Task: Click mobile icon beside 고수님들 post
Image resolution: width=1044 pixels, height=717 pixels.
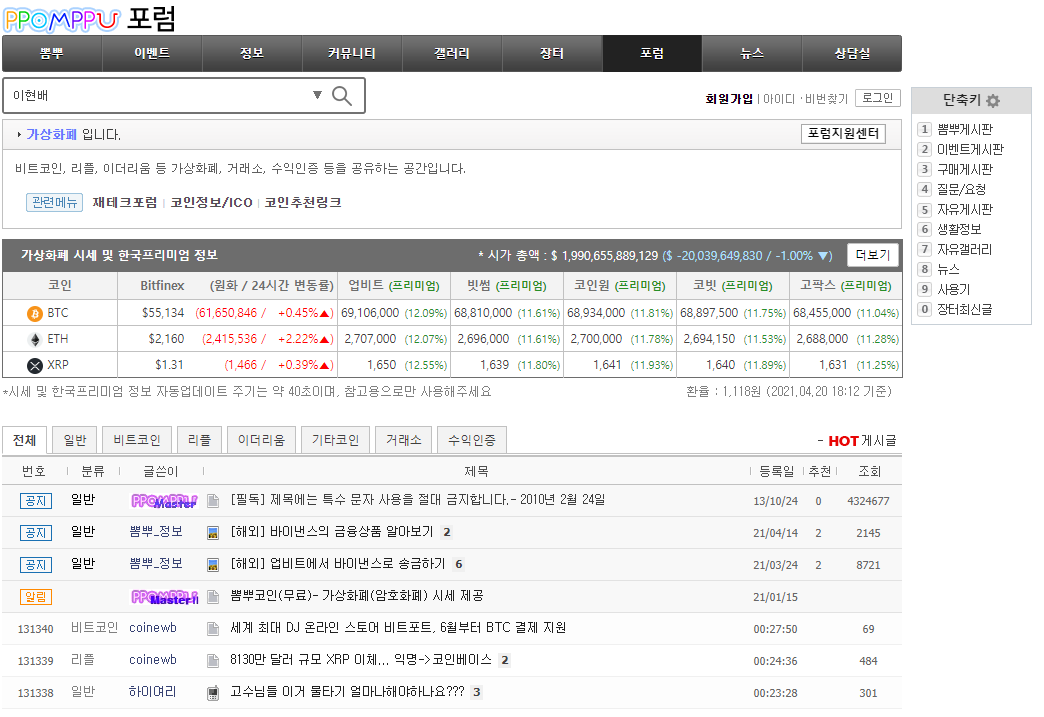Action: coord(213,693)
